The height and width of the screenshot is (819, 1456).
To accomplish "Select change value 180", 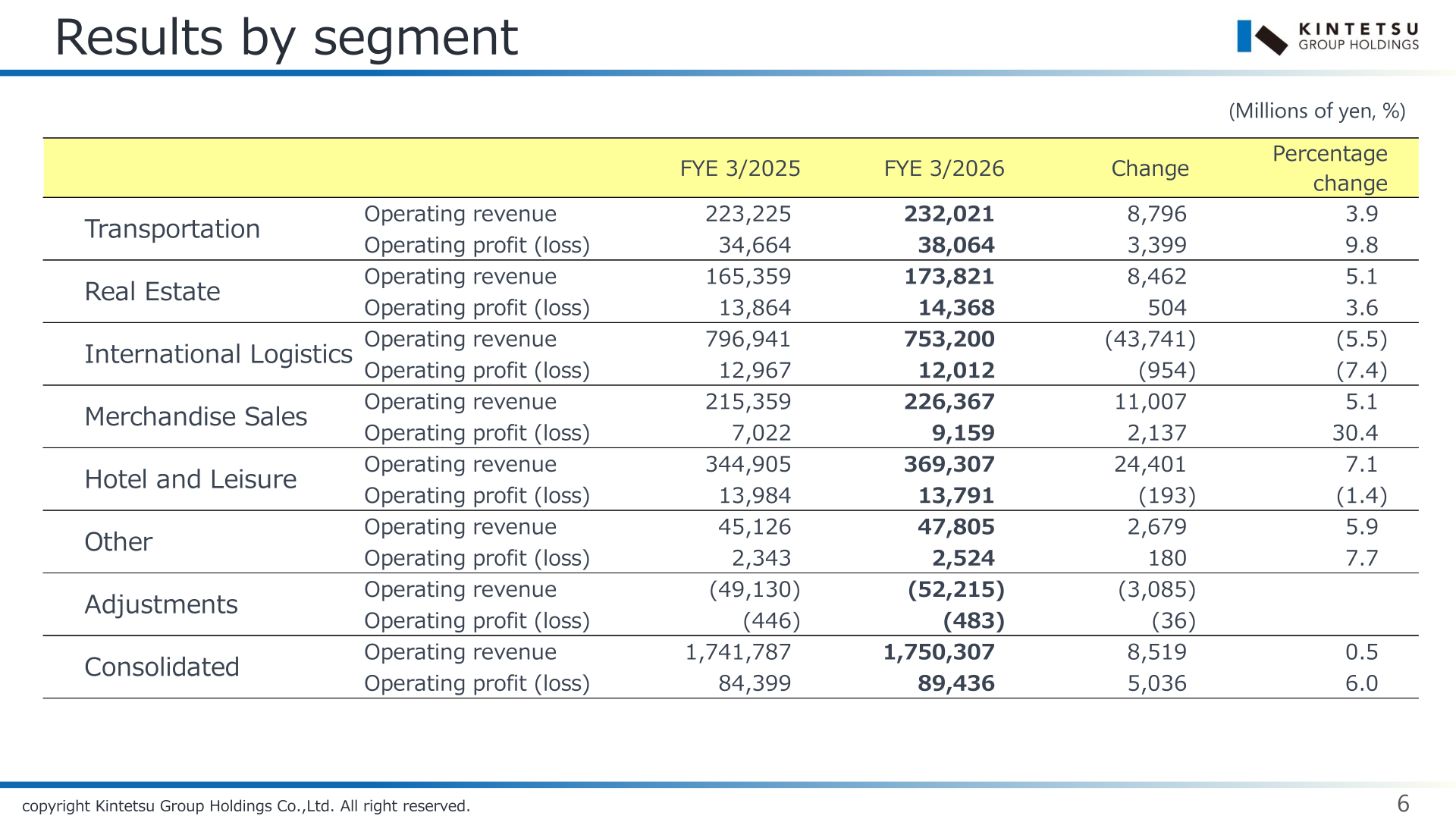I will click(1167, 558).
